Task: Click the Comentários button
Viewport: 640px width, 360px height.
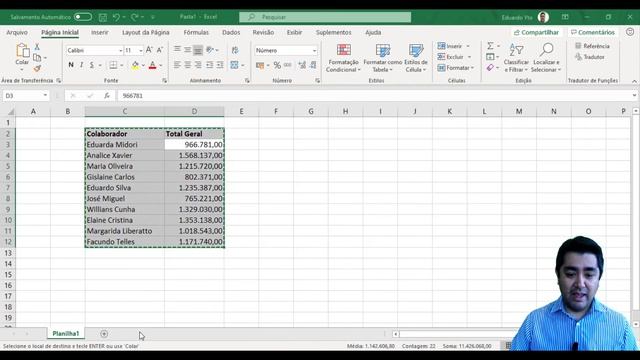Action: pos(593,32)
